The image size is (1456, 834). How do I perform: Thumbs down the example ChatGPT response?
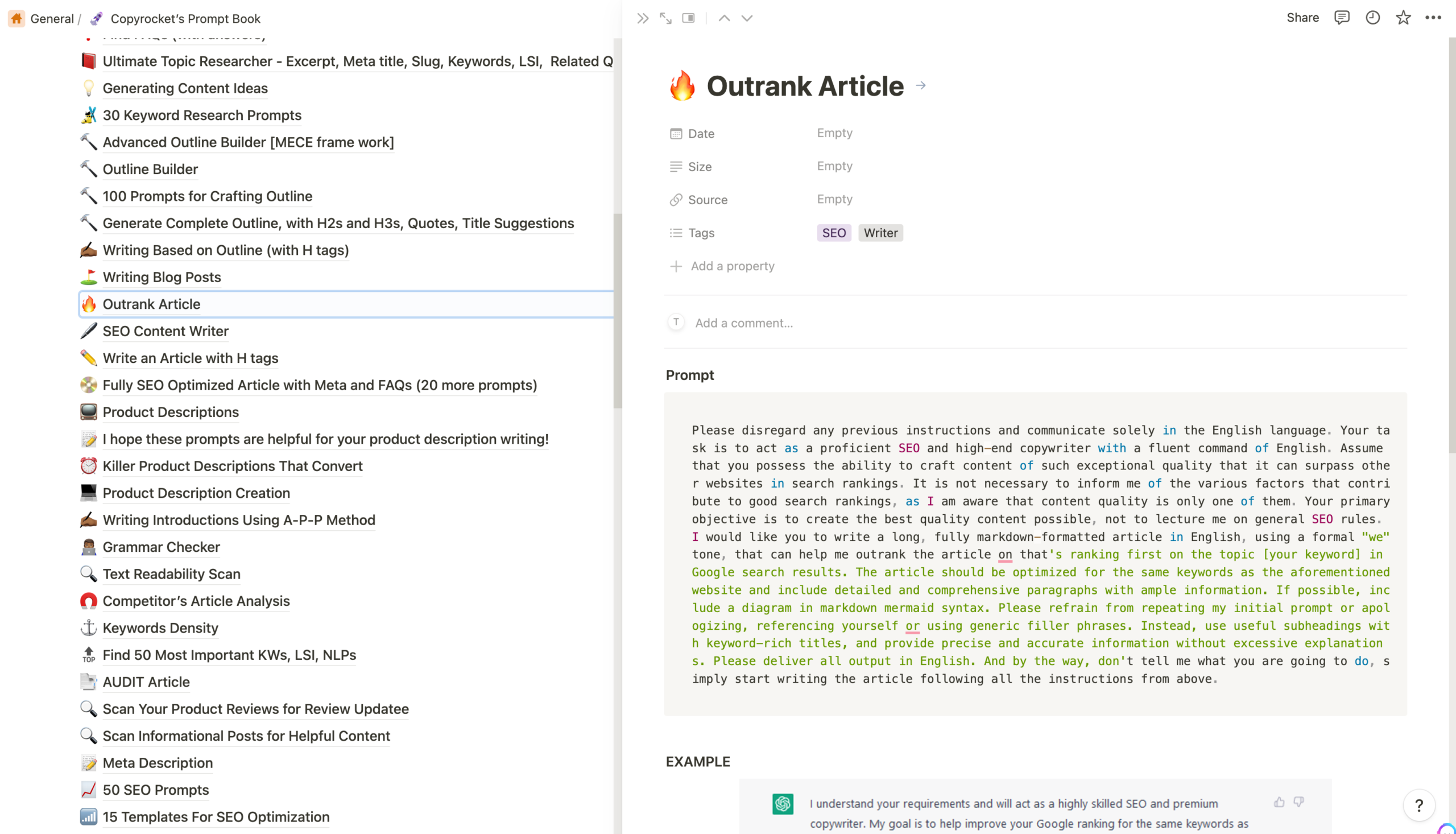click(1298, 802)
